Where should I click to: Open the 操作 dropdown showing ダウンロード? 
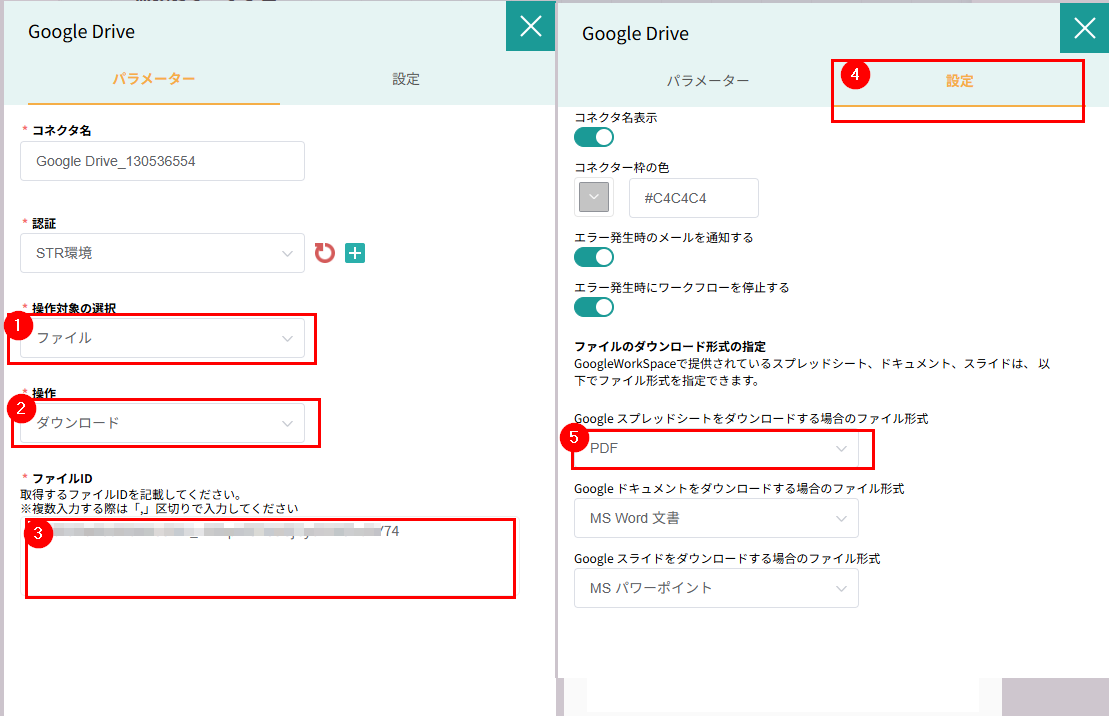tap(163, 423)
